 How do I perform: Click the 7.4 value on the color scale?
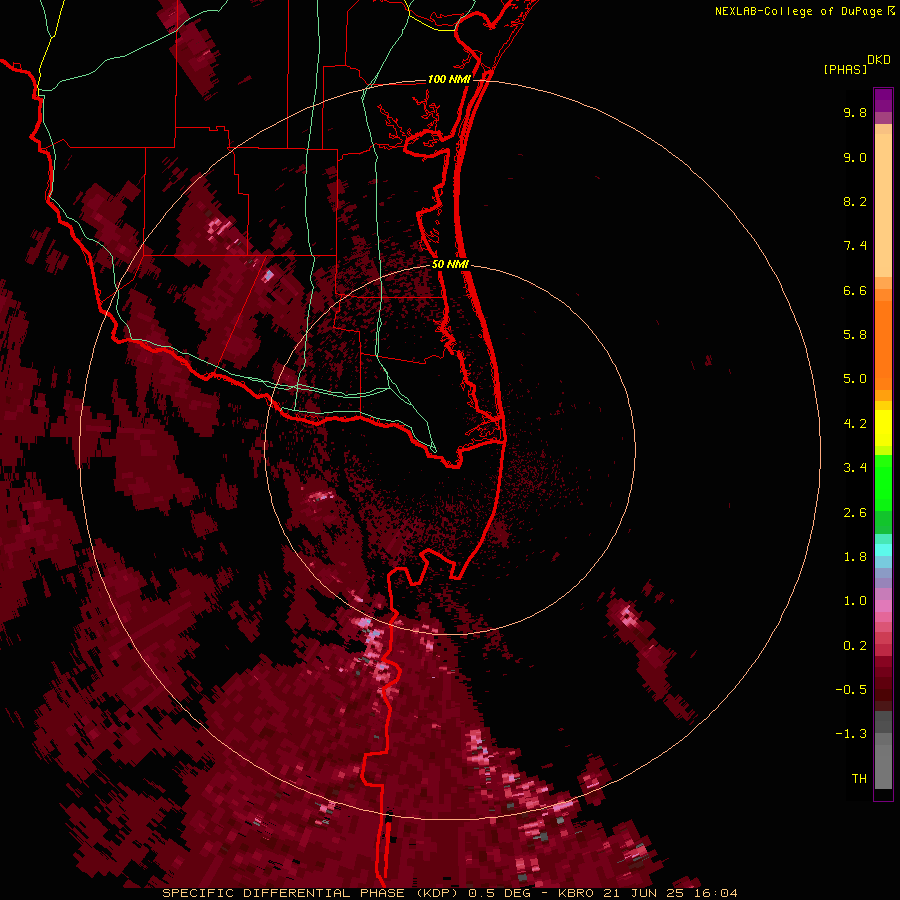click(x=855, y=246)
